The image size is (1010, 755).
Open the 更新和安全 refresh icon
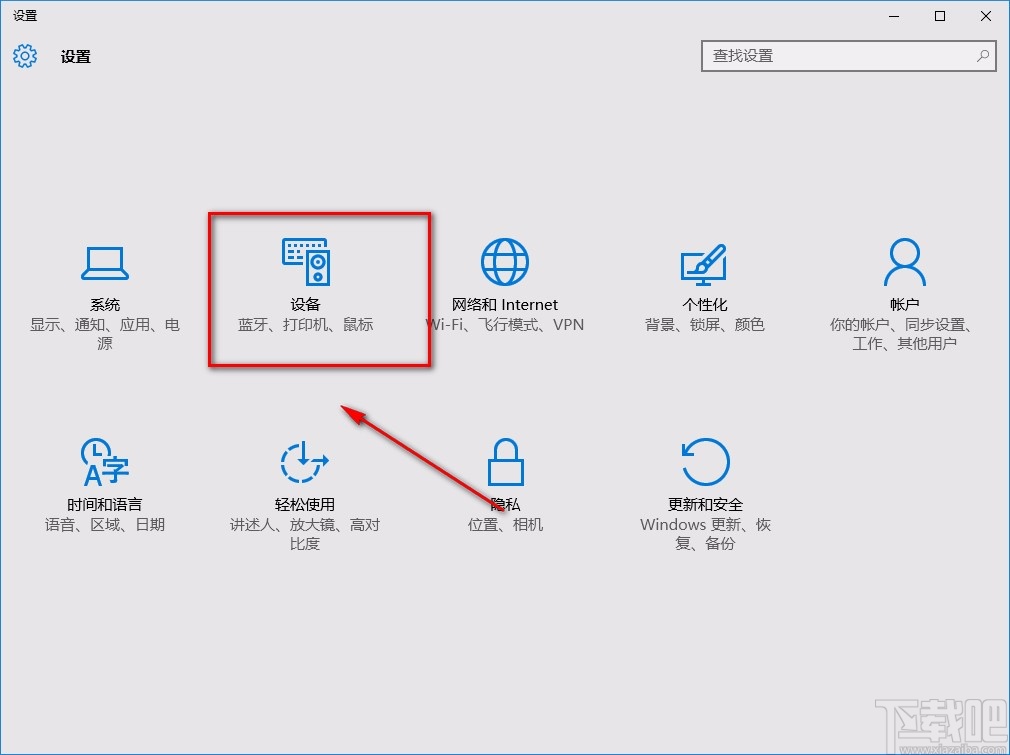pyautogui.click(x=704, y=462)
